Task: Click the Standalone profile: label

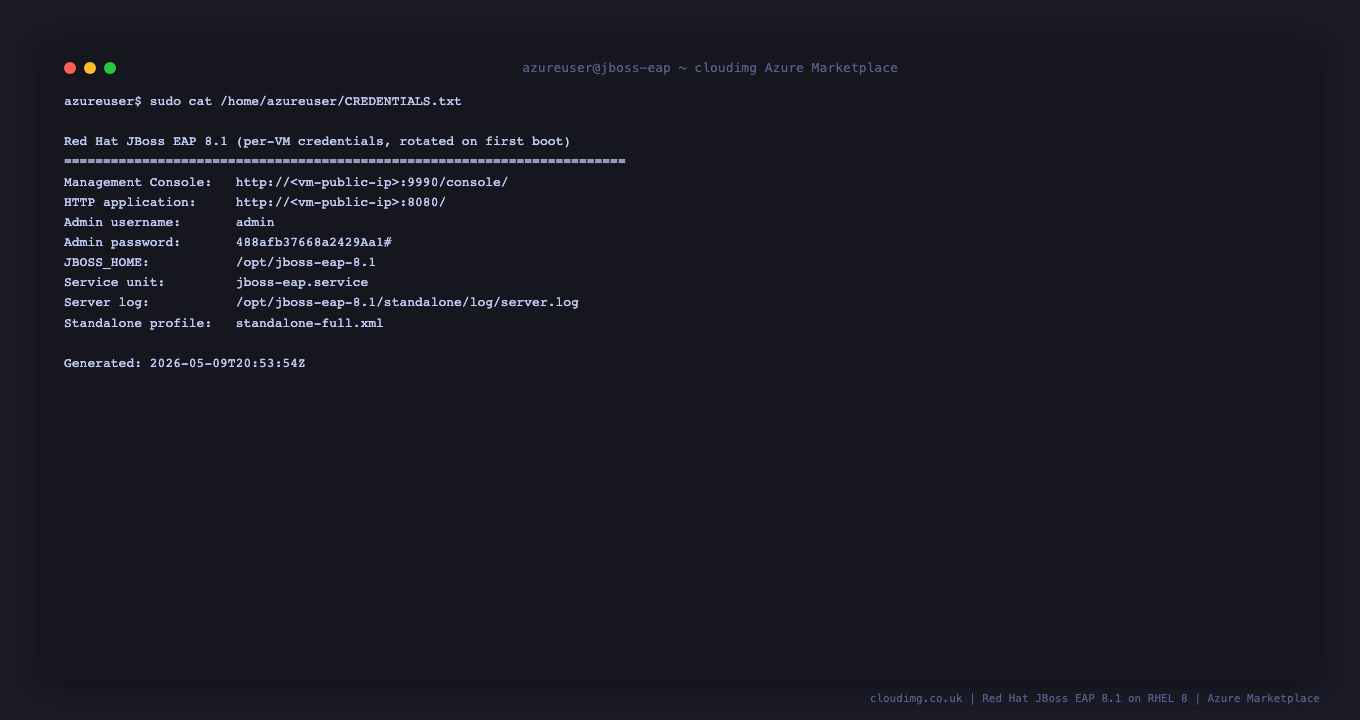Action: [138, 323]
